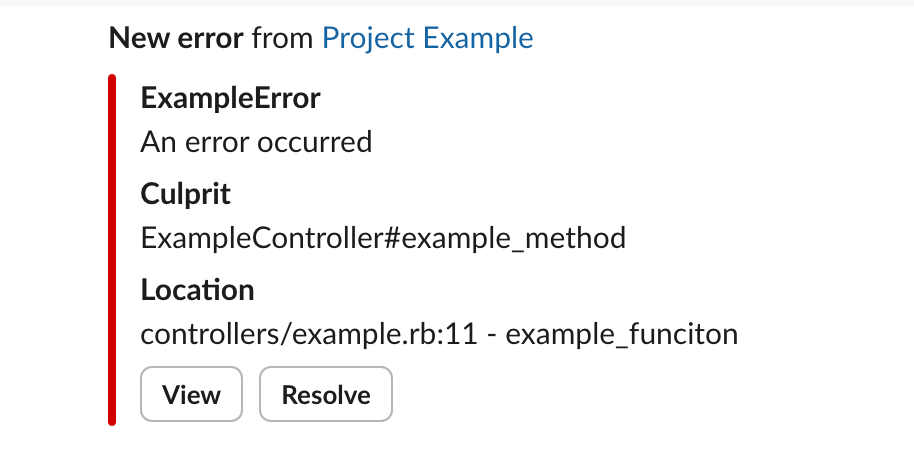The height and width of the screenshot is (456, 914).
Task: Click the word "Project" in the link
Action: point(368,38)
